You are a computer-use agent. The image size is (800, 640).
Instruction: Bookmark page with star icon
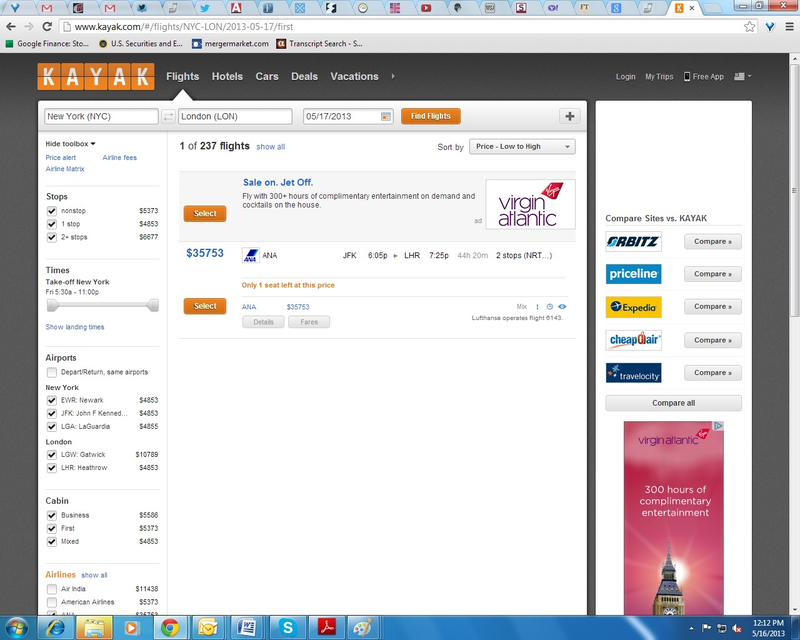(749, 27)
